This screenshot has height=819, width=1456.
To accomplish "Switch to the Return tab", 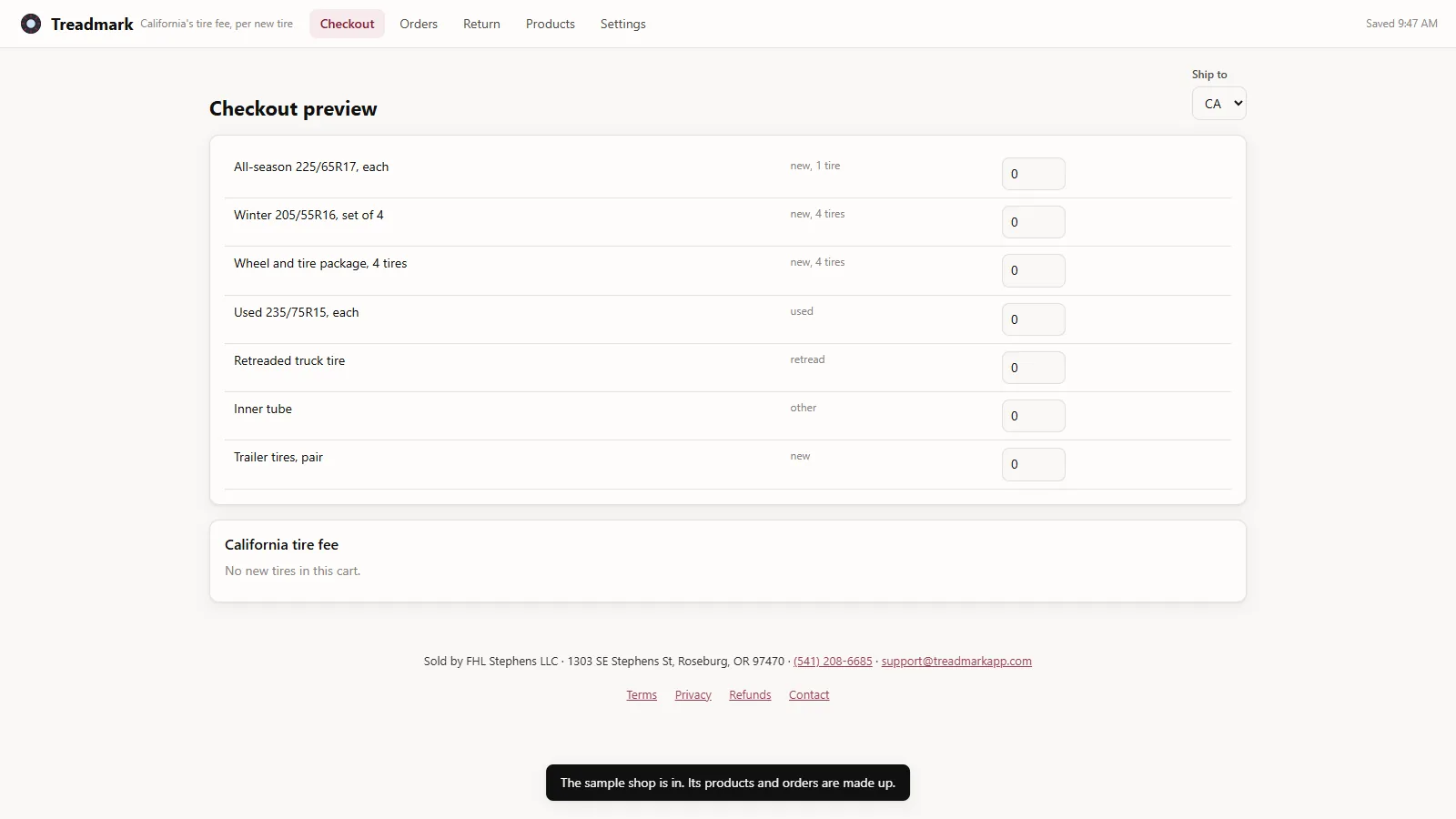I will point(481,24).
